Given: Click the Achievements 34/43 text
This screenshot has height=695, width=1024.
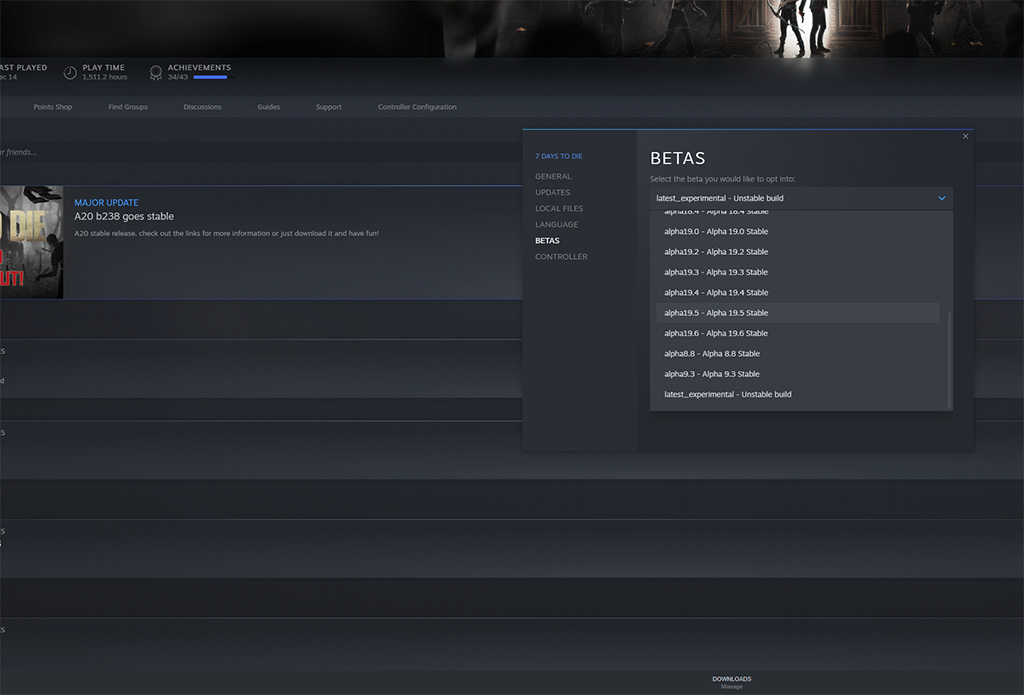Looking at the screenshot, I should 178,77.
